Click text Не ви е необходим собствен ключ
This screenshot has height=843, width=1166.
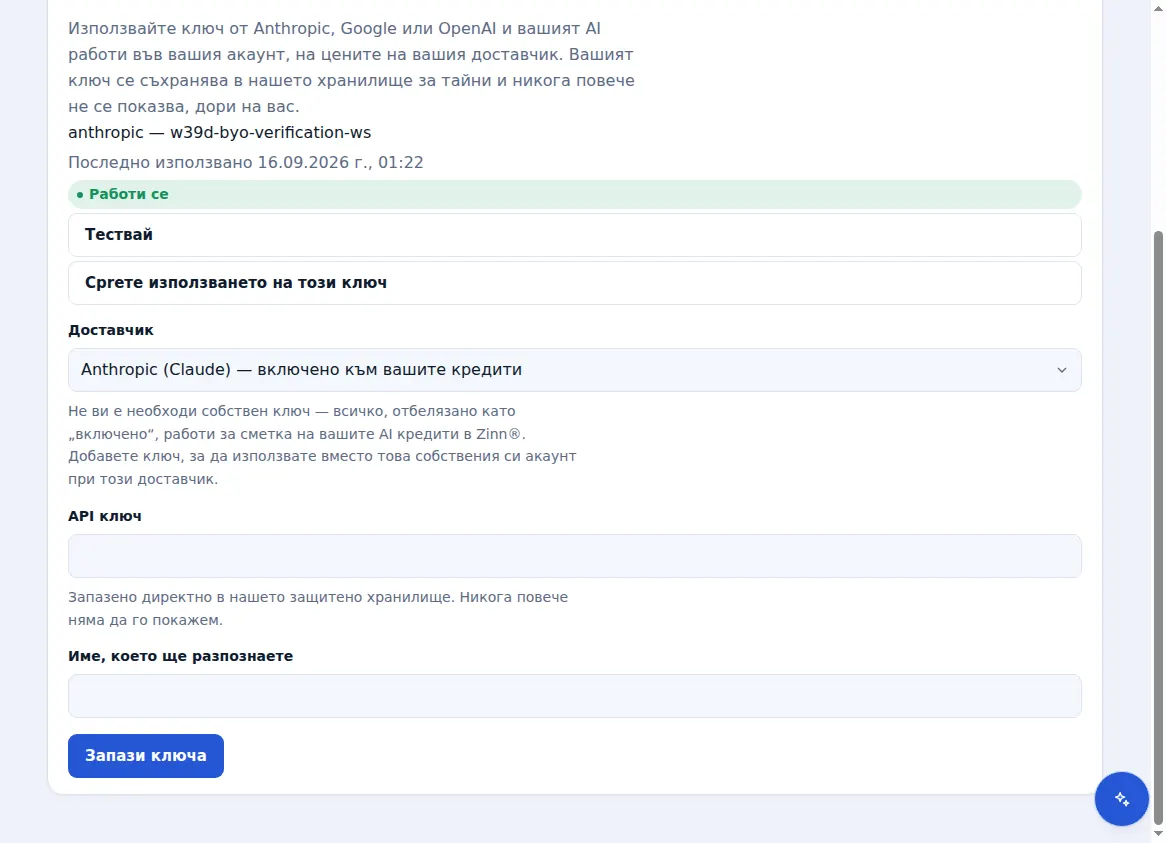pyautogui.click(x=189, y=411)
